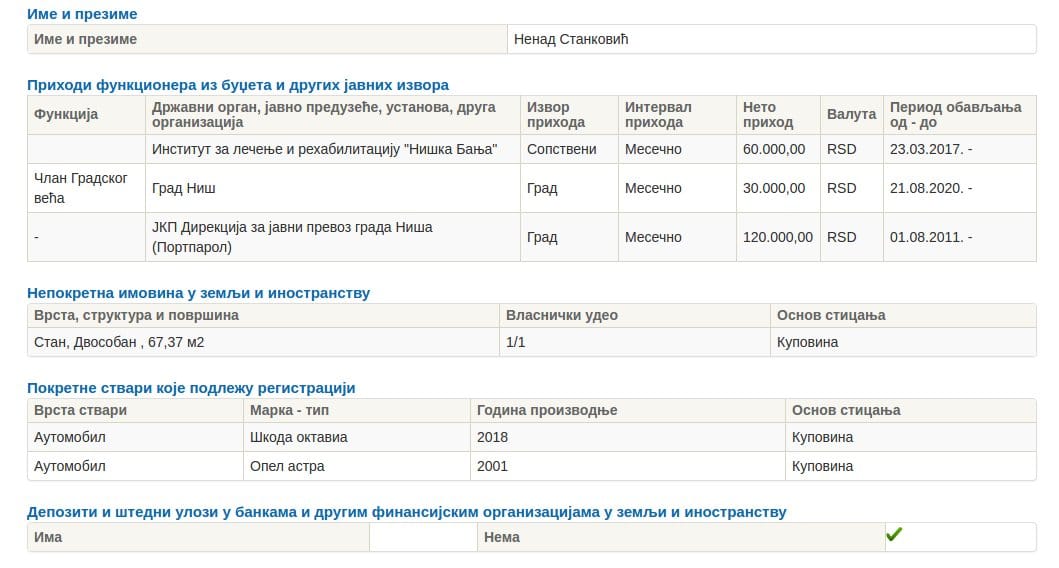Click the Шкода октавиа vehicle entry
Viewport: 1059px width, 568px height.
298,437
